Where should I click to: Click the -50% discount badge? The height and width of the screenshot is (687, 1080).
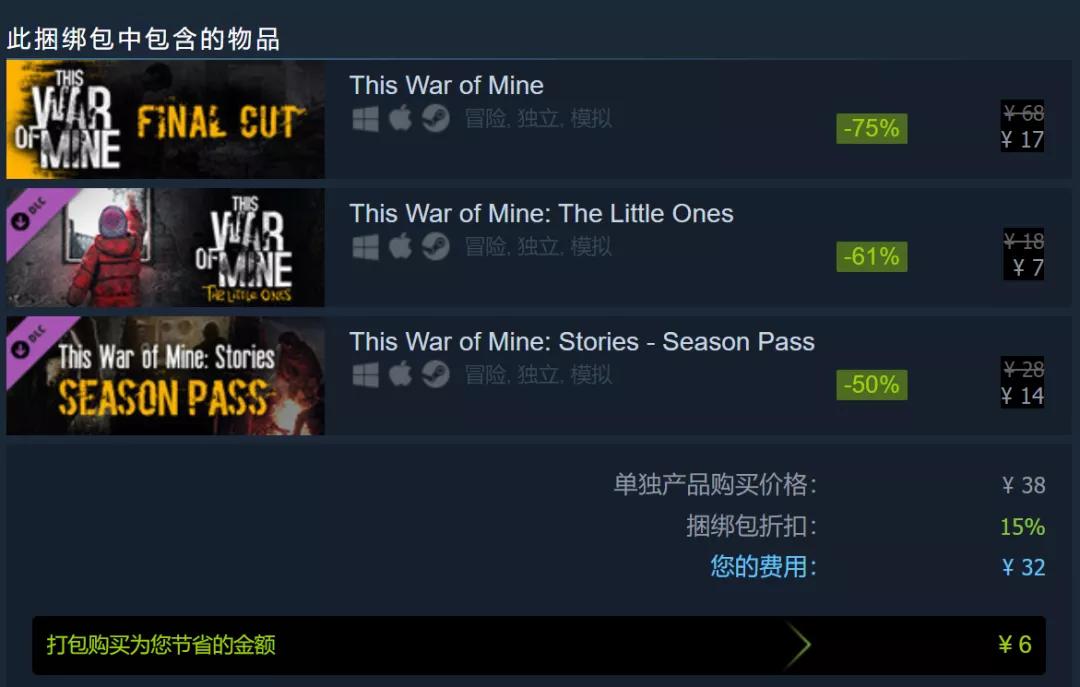(x=871, y=384)
